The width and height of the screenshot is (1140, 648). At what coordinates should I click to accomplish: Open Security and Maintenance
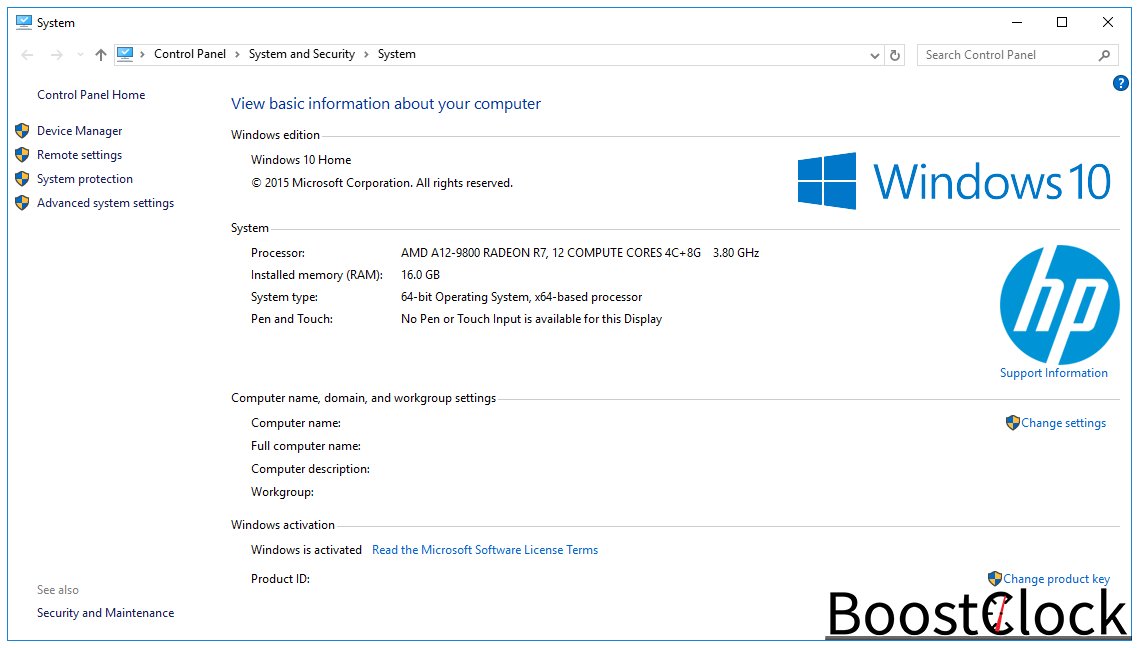click(105, 613)
